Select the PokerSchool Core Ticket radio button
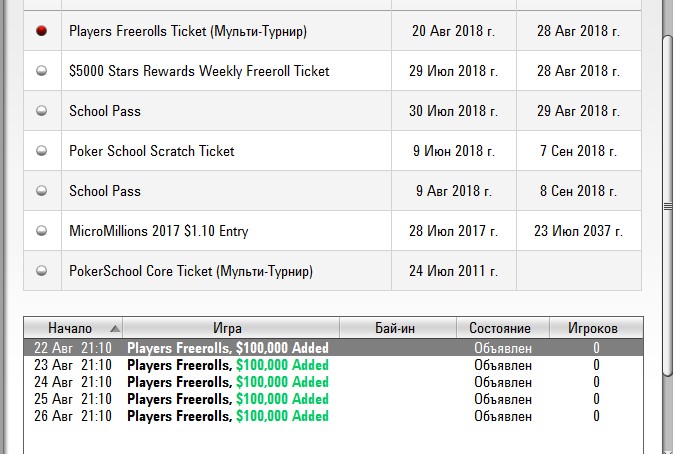Screen dimensions: 673x454 (42, 271)
